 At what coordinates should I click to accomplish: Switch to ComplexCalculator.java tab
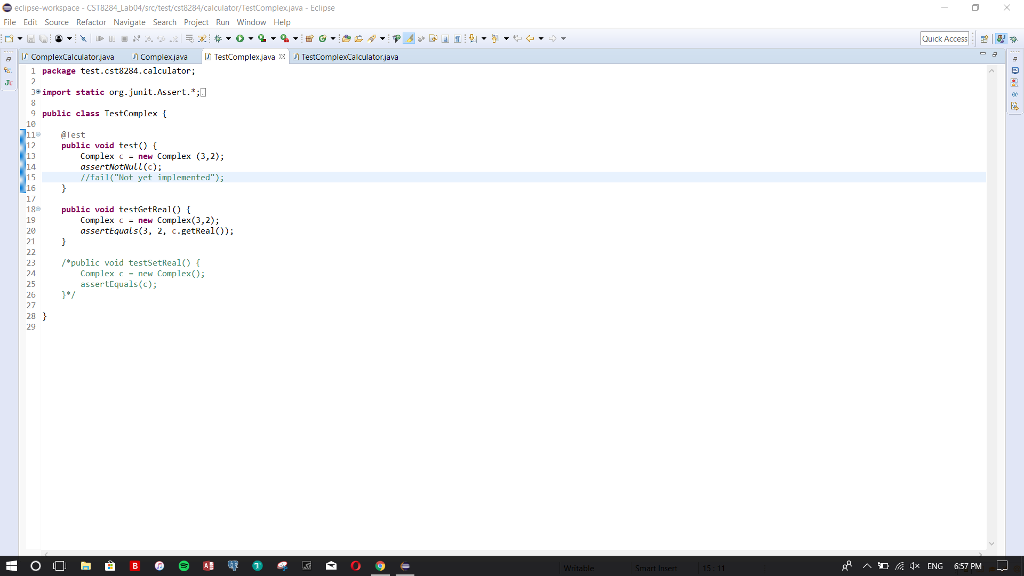click(x=67, y=57)
